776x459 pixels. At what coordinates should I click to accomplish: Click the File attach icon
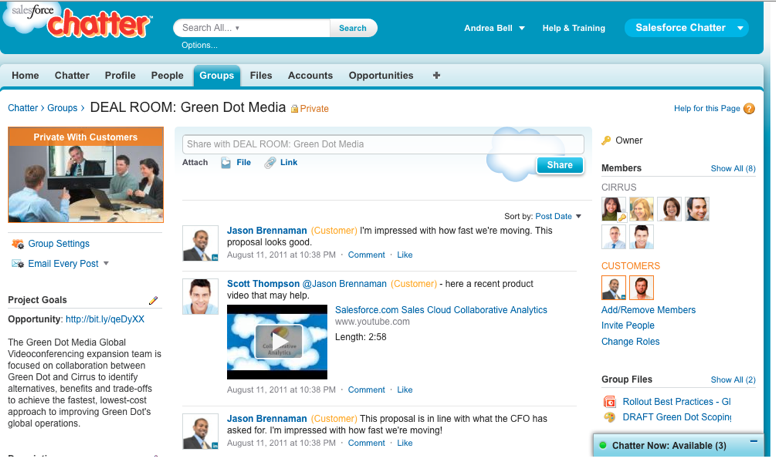[x=226, y=163]
